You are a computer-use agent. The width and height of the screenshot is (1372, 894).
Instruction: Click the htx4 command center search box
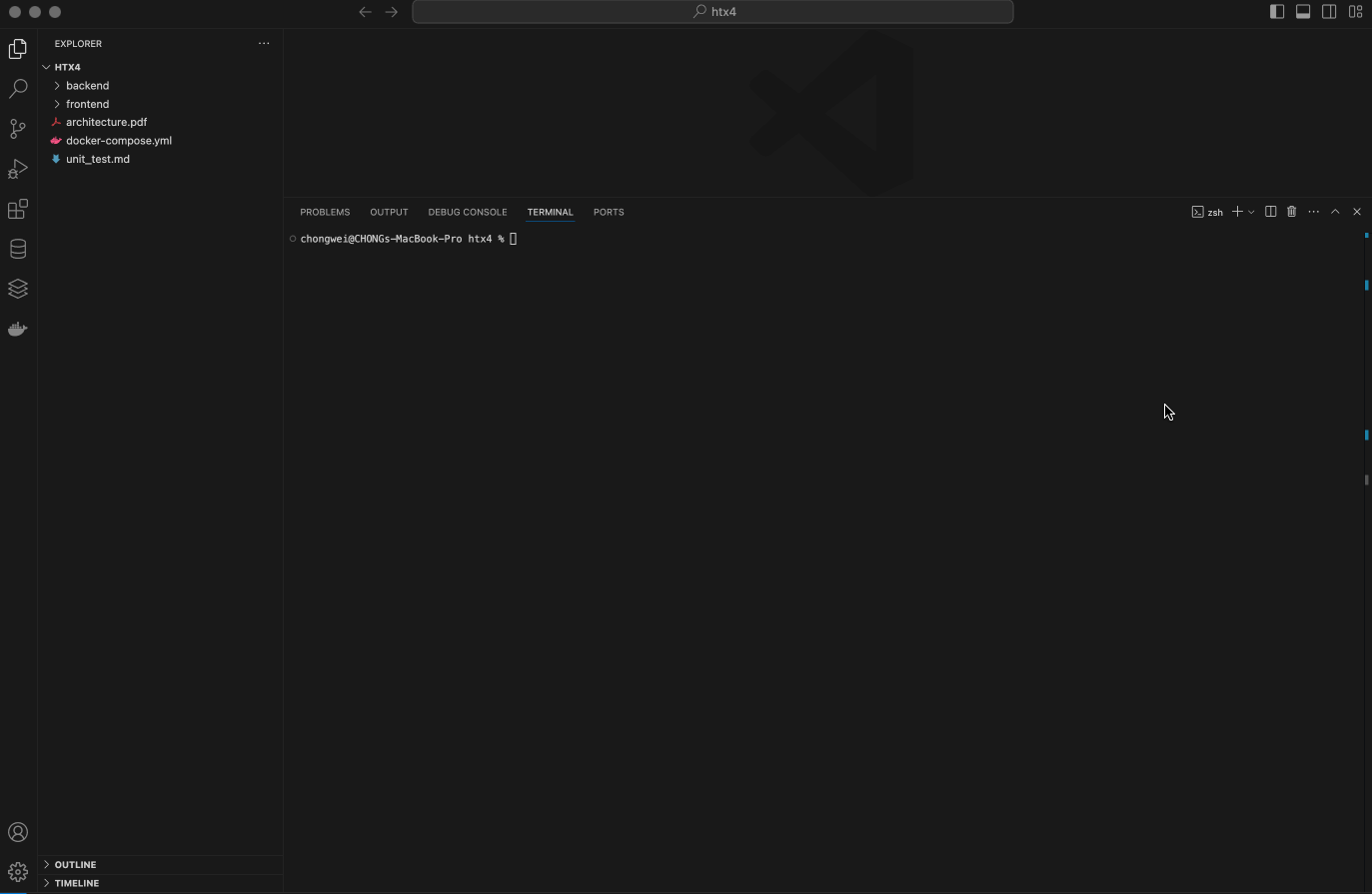point(712,12)
